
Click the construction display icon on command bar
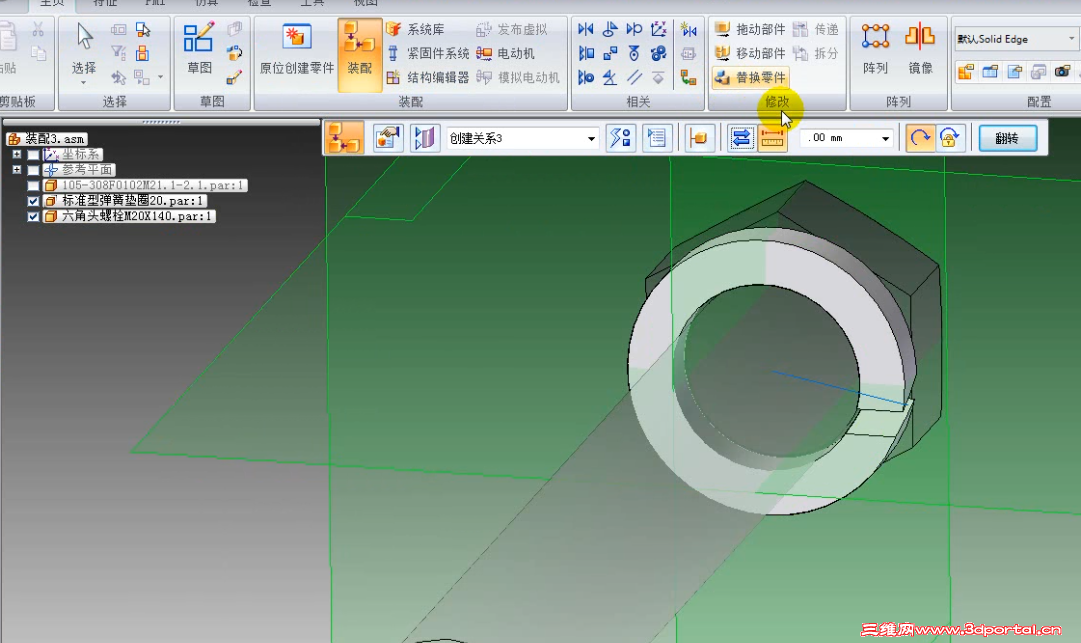click(x=425, y=138)
